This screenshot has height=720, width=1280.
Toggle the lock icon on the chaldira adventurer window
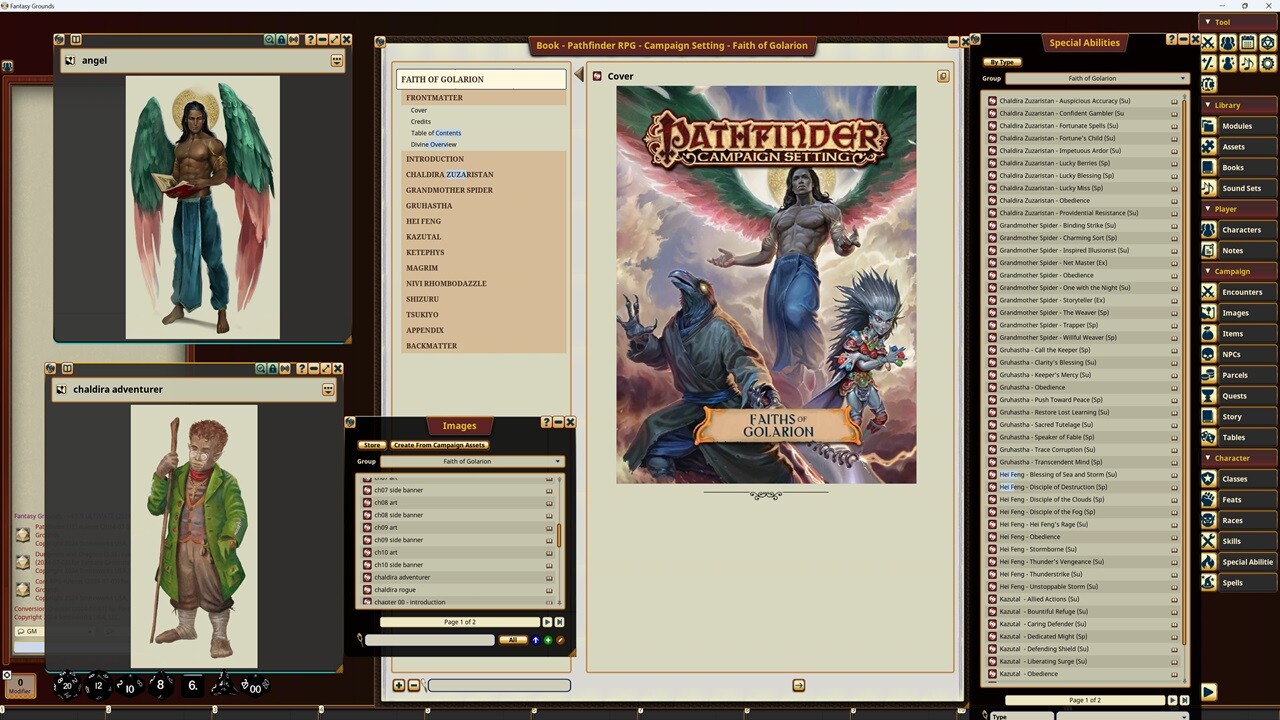tap(273, 369)
